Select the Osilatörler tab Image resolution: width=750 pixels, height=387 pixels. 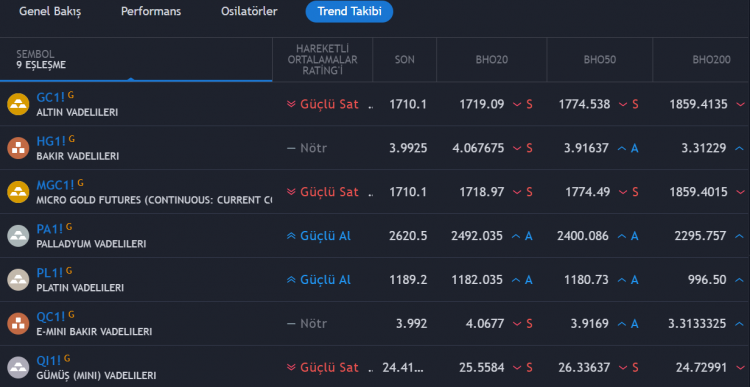pos(249,11)
